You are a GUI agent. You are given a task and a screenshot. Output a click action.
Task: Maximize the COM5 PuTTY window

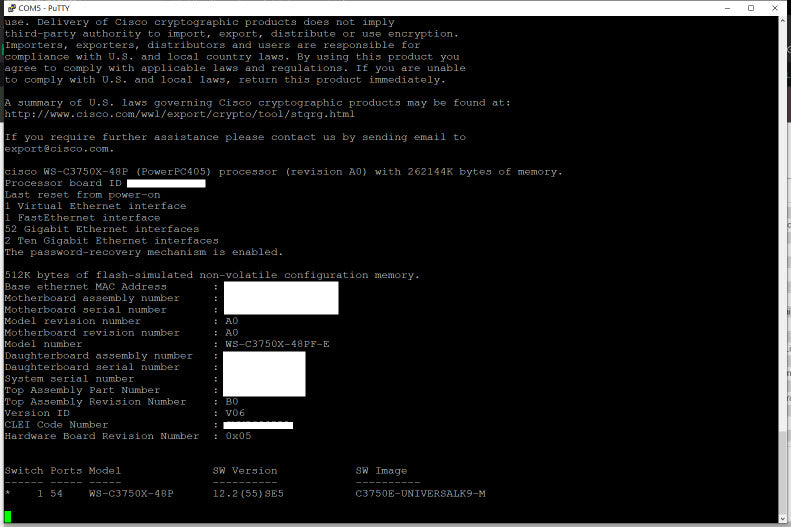(751, 8)
